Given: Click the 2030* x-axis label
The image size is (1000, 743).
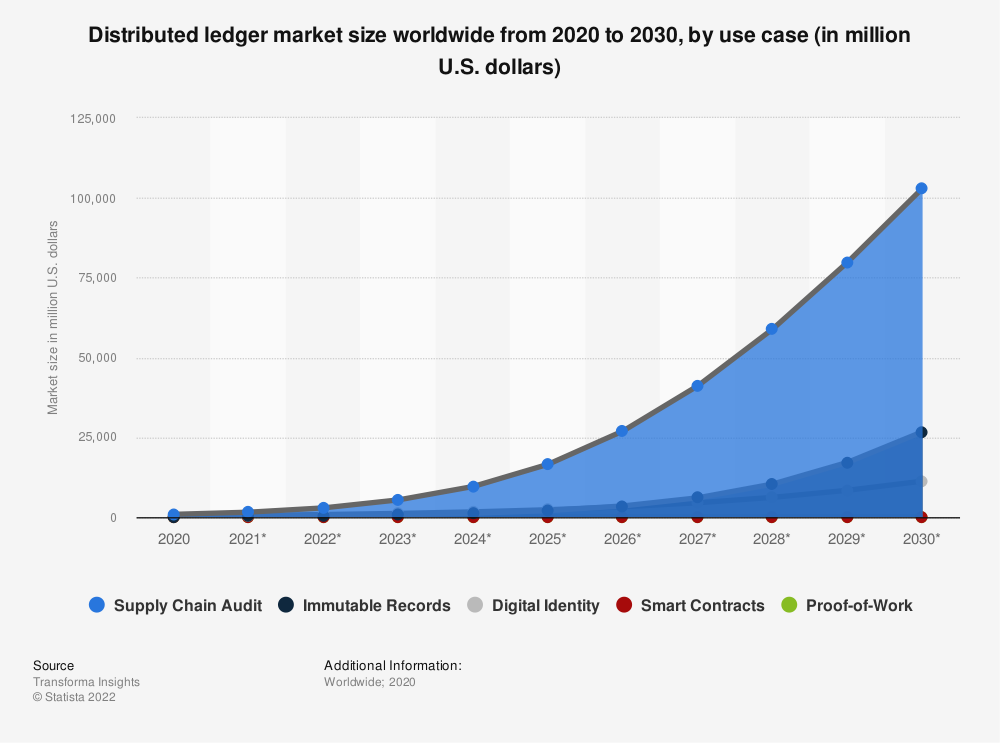Looking at the screenshot, I should pyautogui.click(x=920, y=538).
